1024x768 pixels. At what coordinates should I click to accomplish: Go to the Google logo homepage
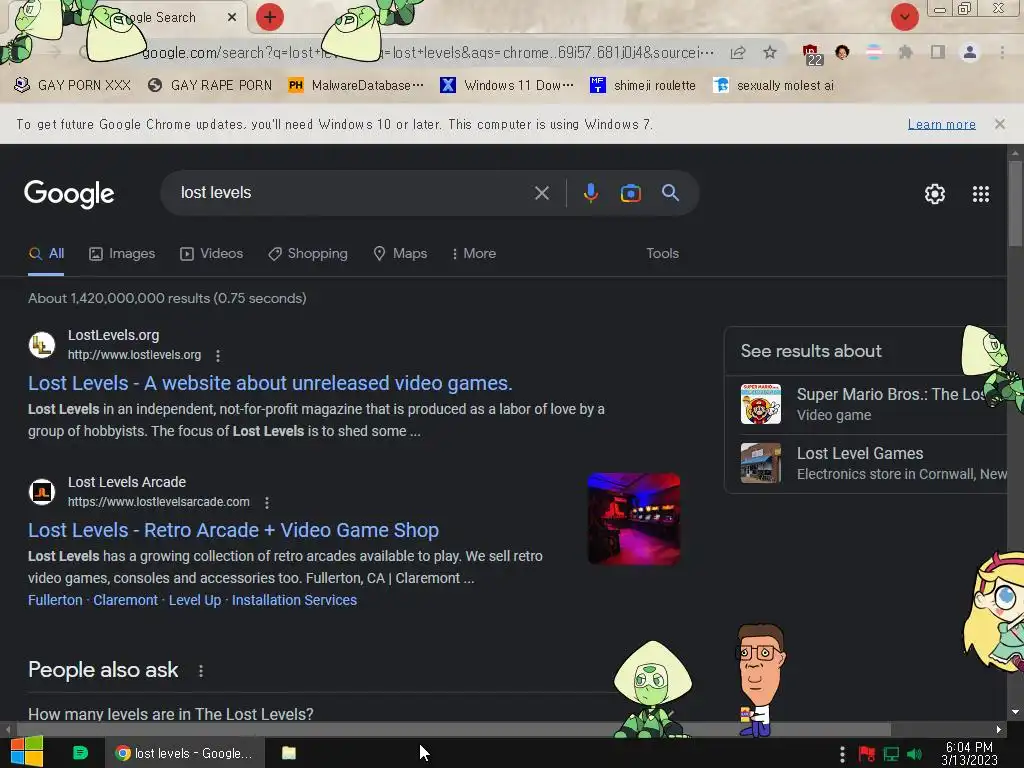(69, 194)
